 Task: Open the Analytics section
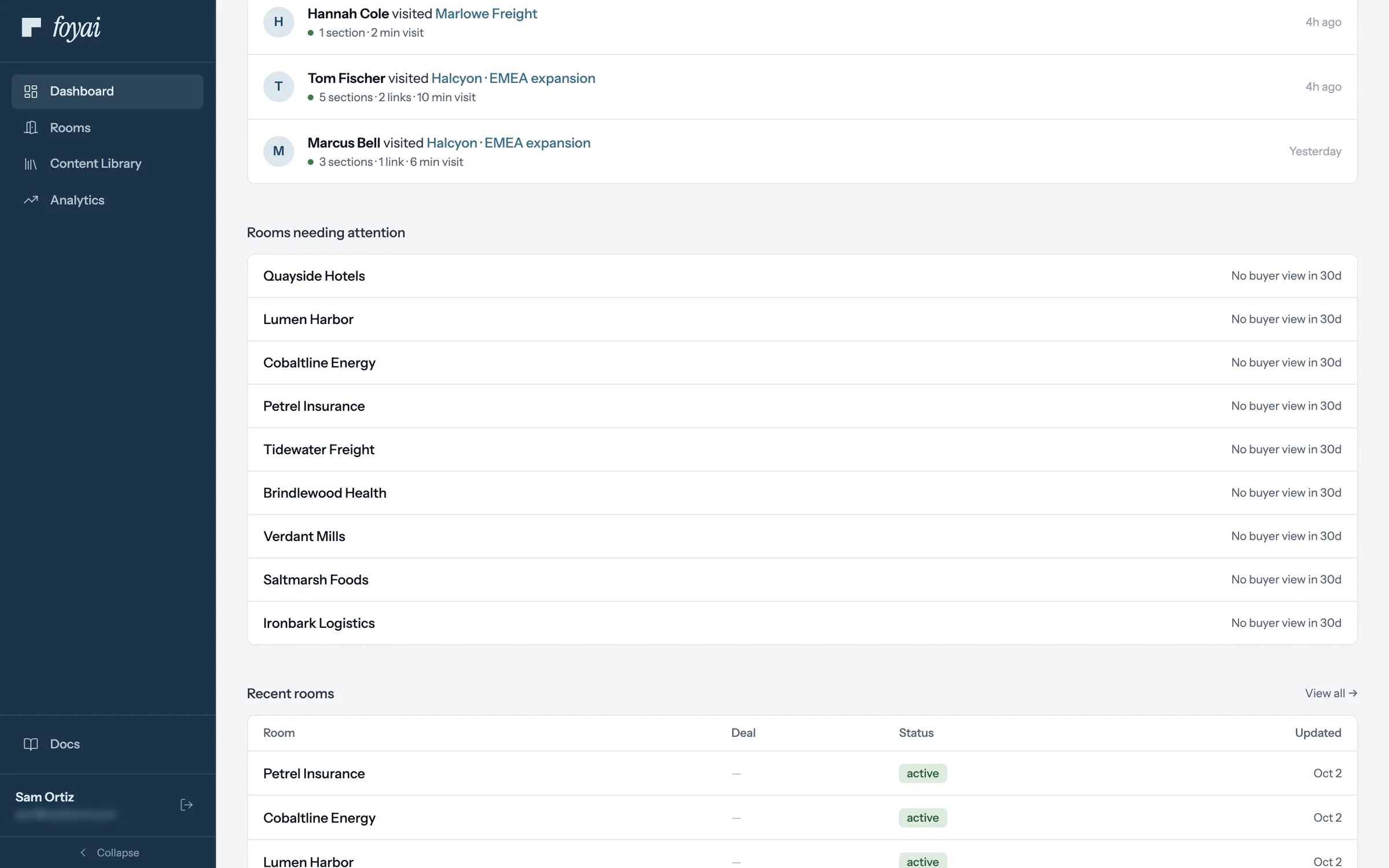click(108, 200)
